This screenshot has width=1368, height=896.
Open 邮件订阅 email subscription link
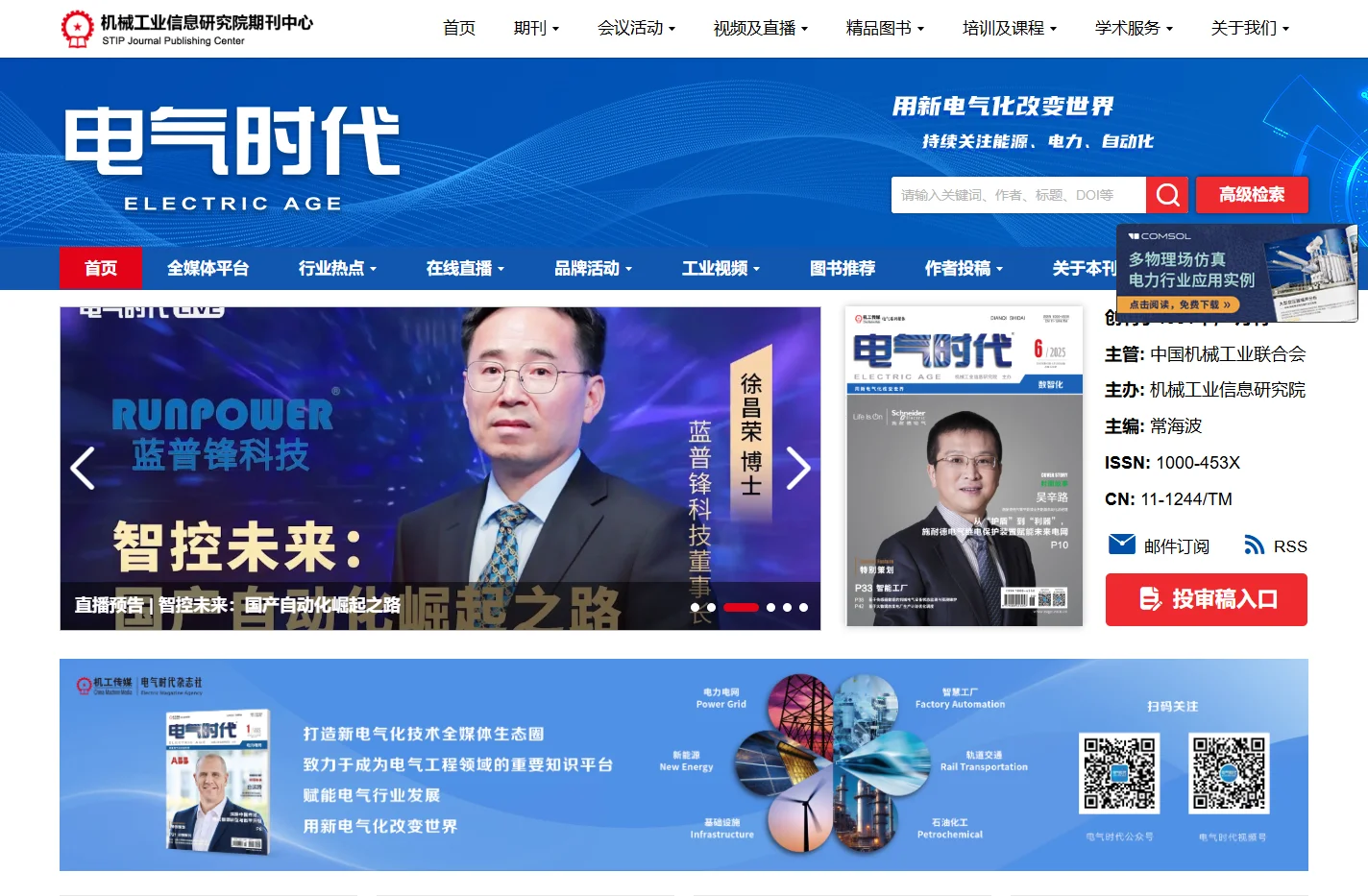coord(1159,545)
